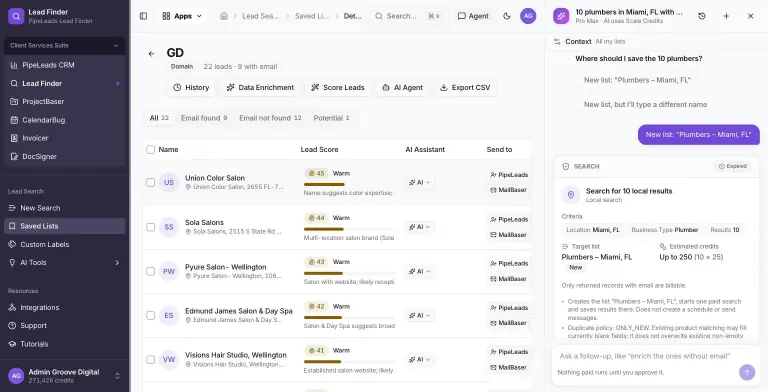Open AI dropdown for Sola Salons

point(419,227)
